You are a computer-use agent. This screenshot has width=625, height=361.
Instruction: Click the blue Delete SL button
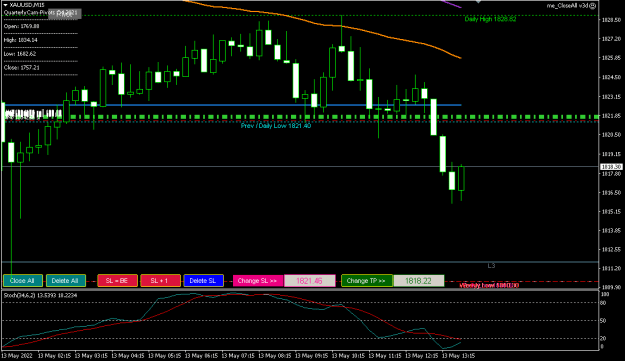click(203, 281)
